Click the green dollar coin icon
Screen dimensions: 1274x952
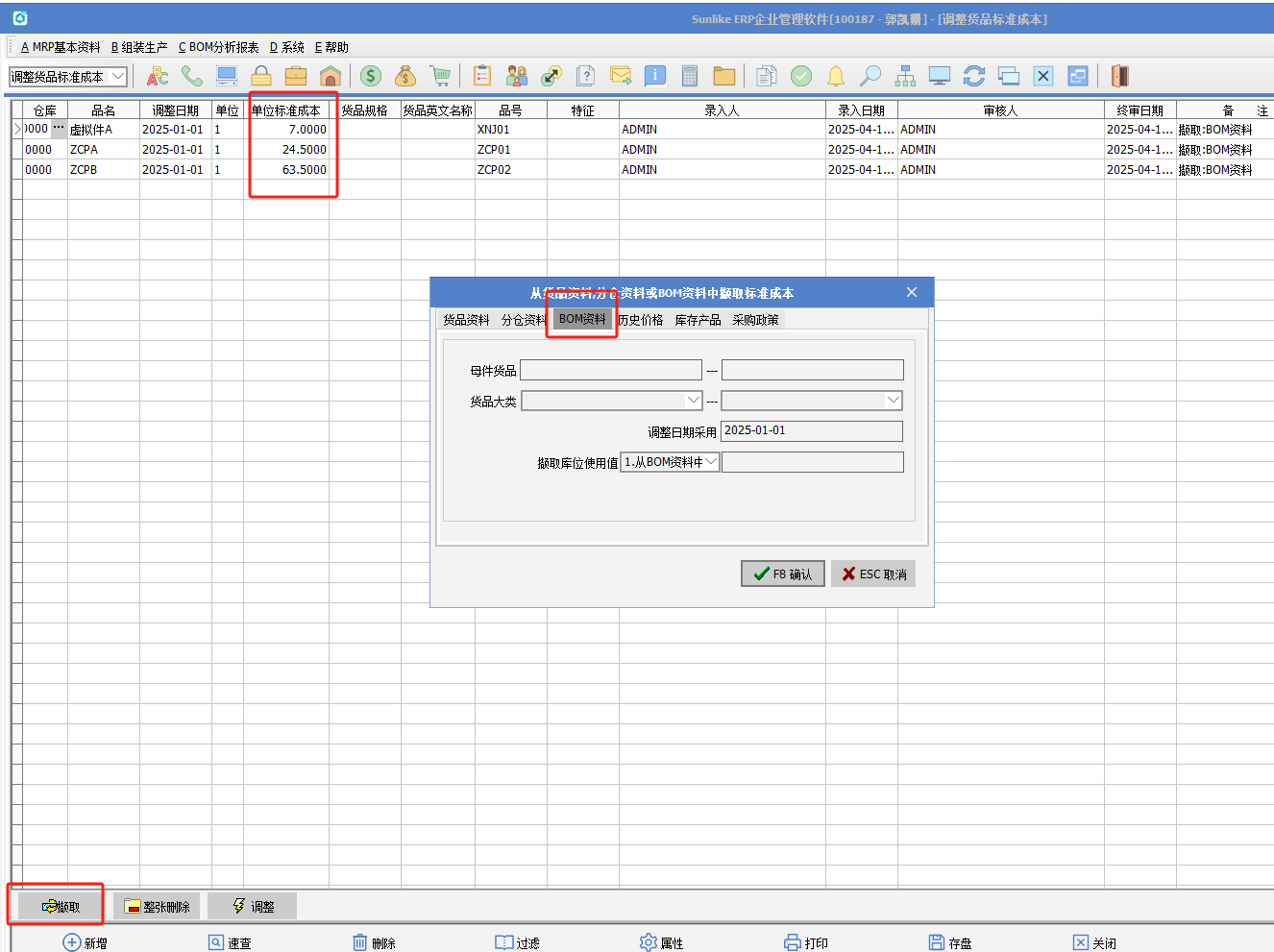371,76
